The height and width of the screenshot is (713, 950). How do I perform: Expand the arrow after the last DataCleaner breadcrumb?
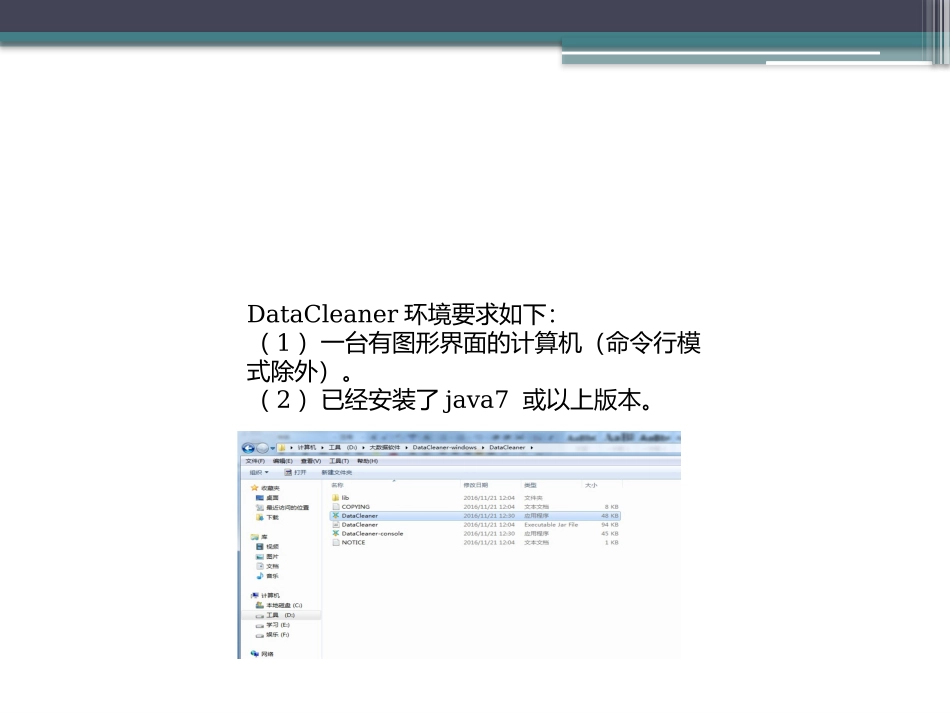click(531, 448)
